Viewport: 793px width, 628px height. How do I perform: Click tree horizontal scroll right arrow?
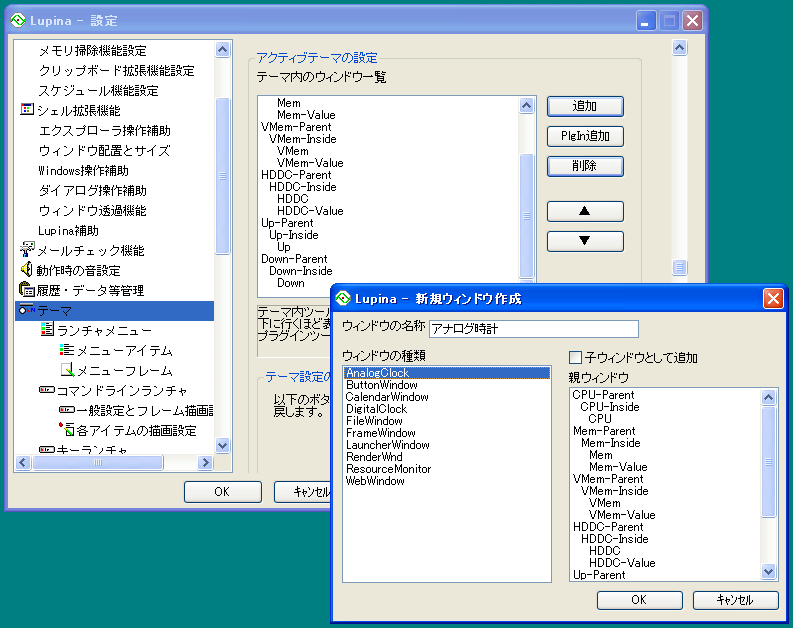205,462
